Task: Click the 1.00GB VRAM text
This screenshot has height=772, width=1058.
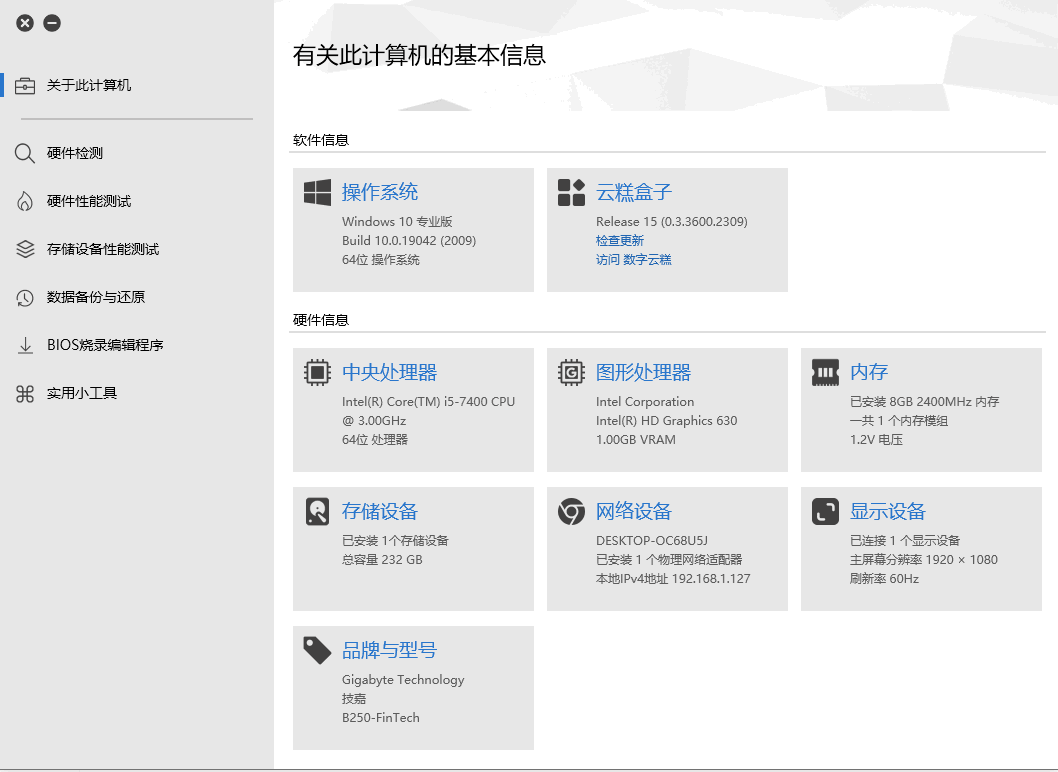Action: point(636,439)
